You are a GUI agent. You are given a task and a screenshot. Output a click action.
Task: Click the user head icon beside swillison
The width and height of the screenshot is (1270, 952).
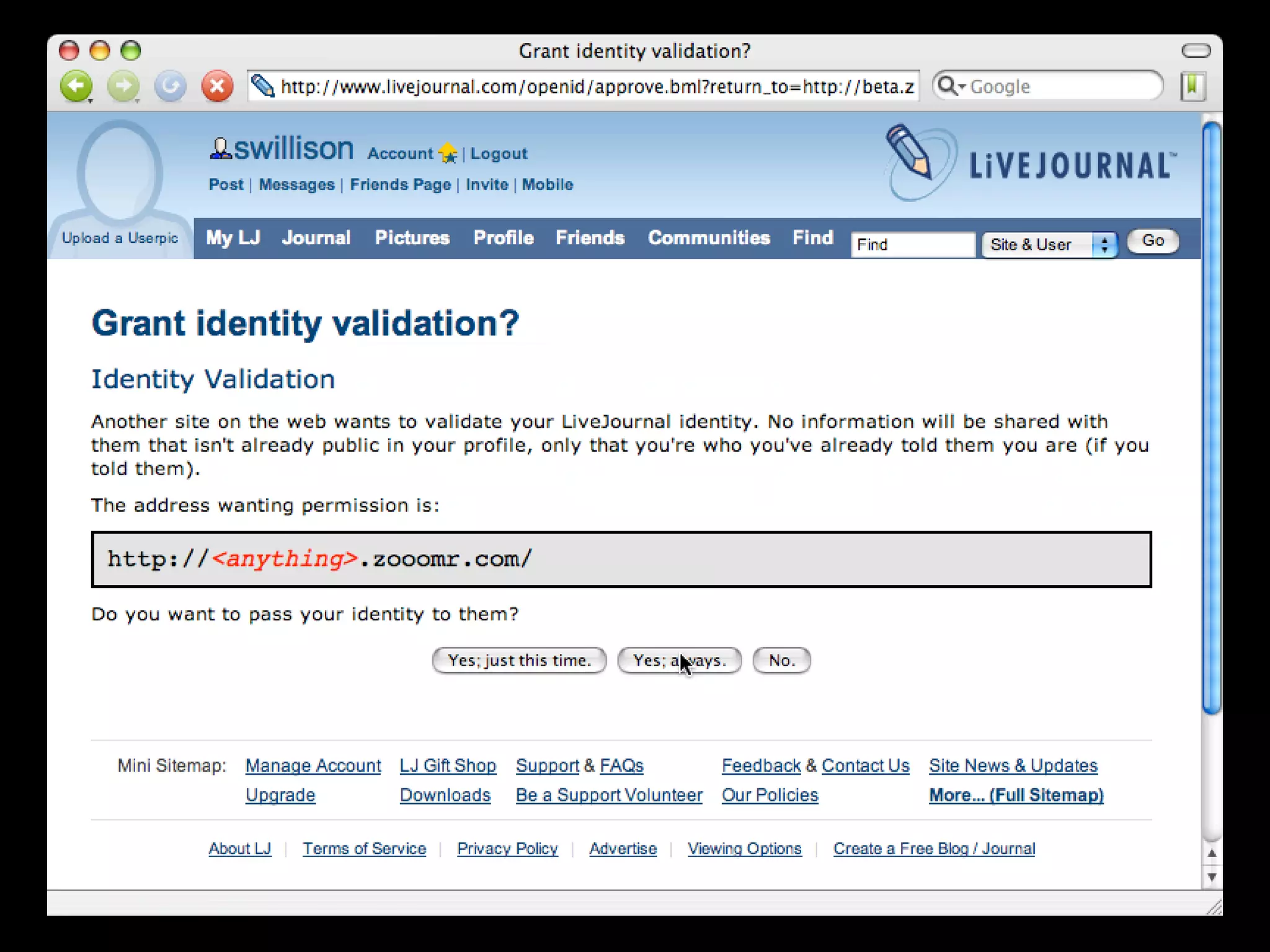pyautogui.click(x=220, y=149)
